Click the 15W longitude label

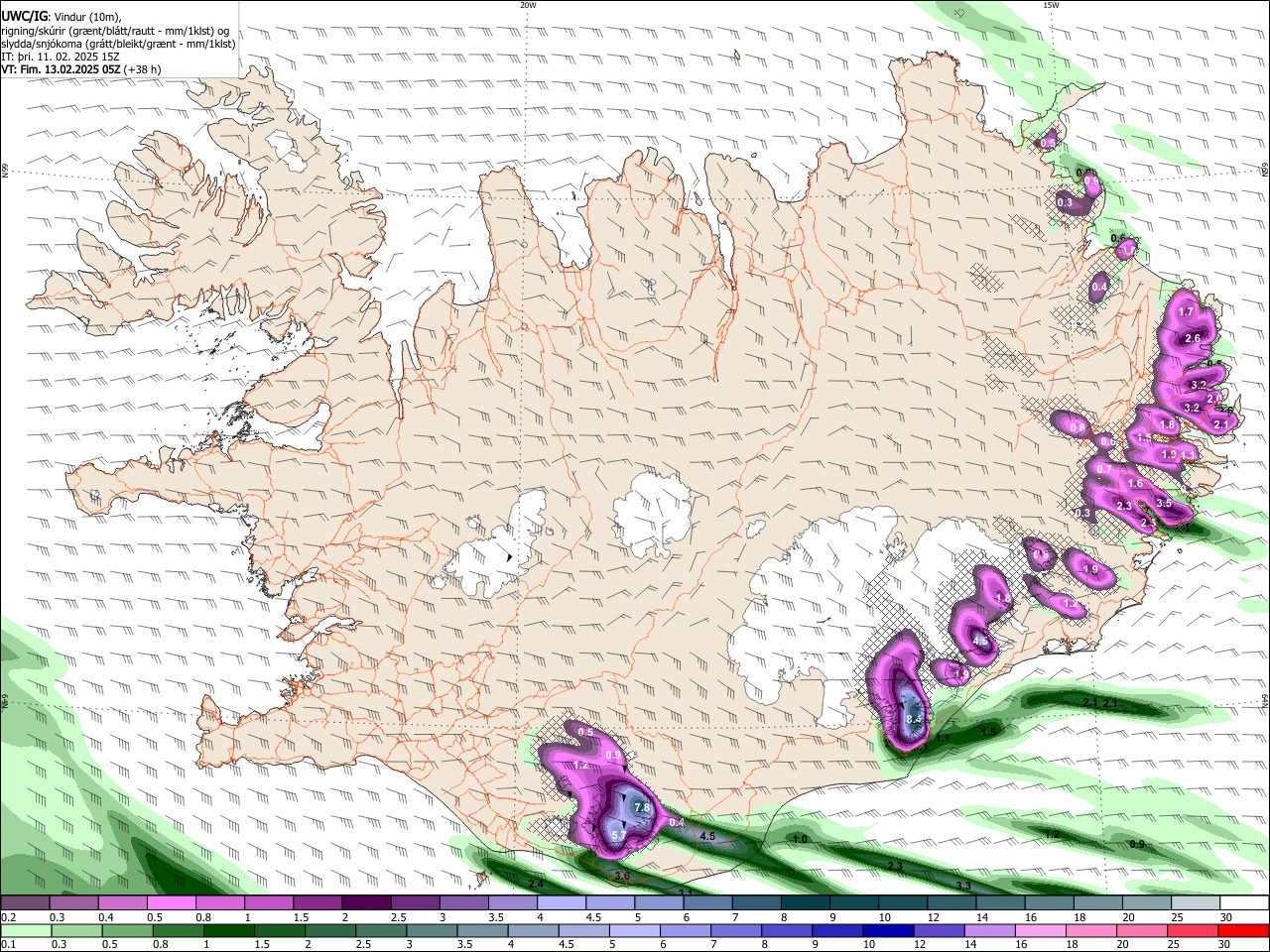(x=1051, y=5)
